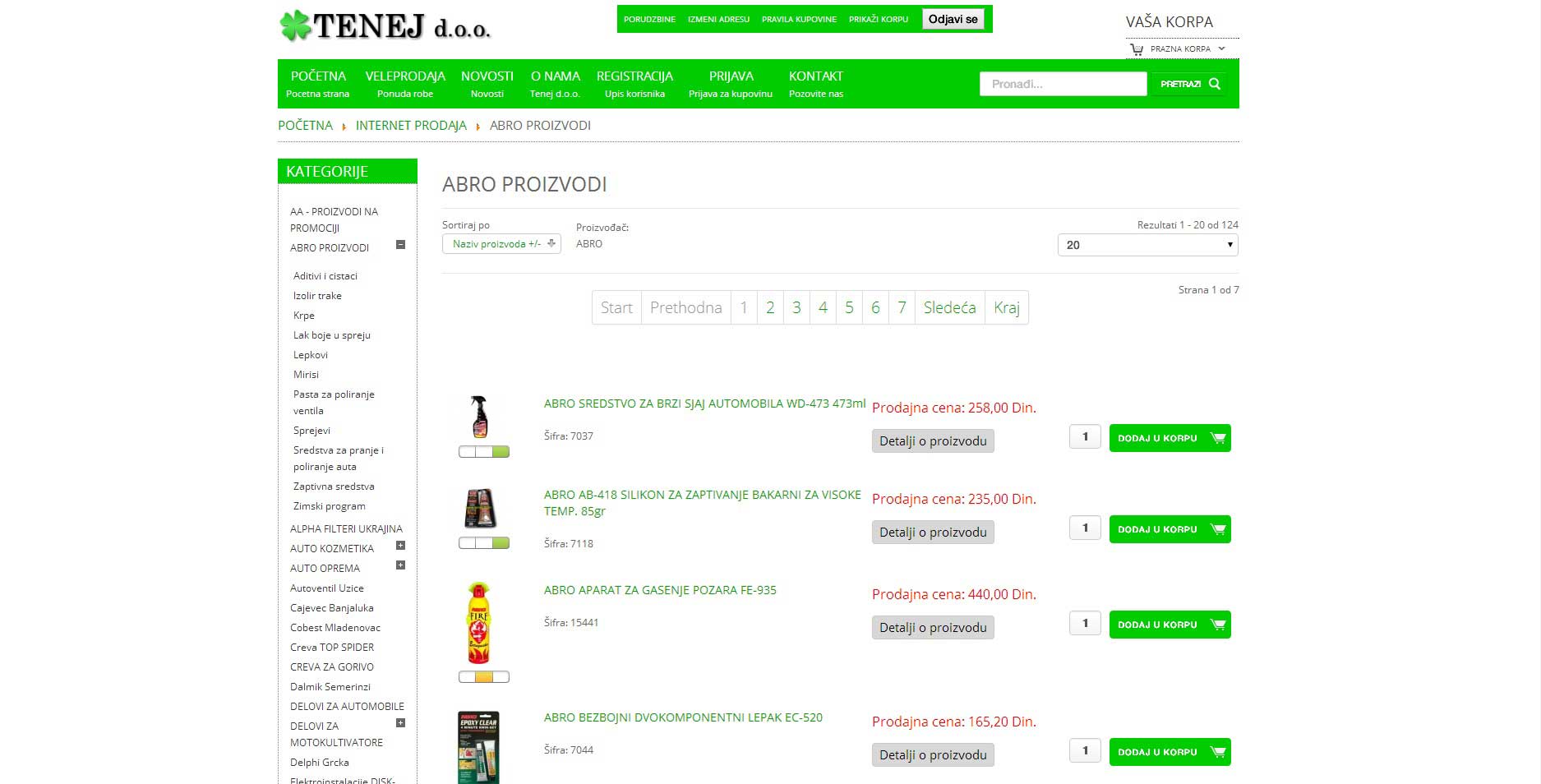This screenshot has height=784, width=1541.
Task: Open Aditivi i cistaci subcategory
Action: 325,276
